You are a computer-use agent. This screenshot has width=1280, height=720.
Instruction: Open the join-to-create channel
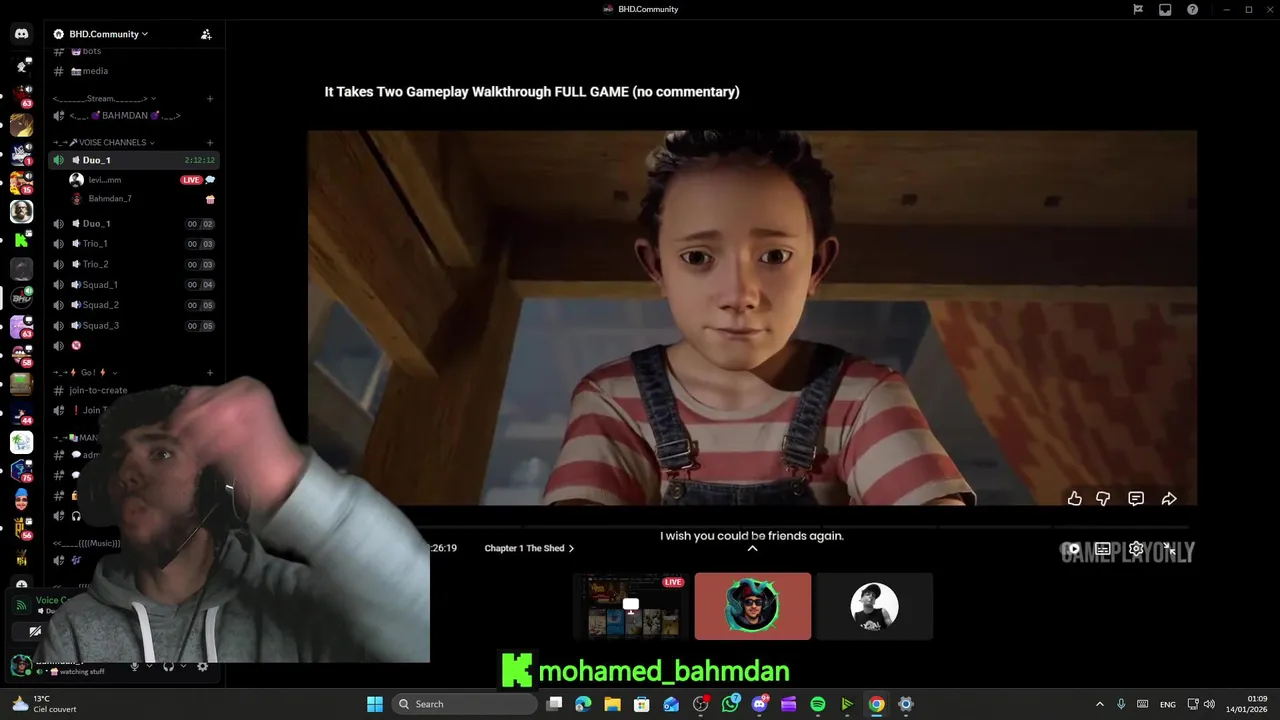[x=98, y=390]
